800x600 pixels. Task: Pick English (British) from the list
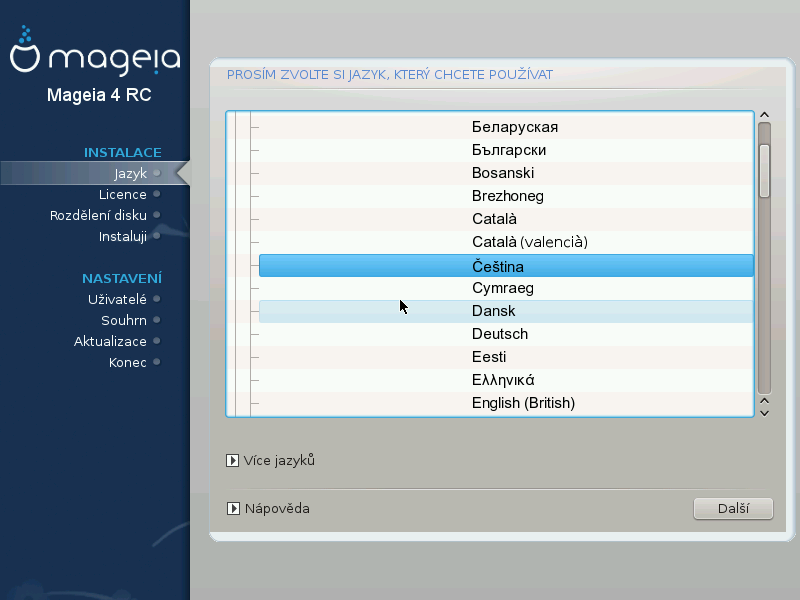(523, 403)
